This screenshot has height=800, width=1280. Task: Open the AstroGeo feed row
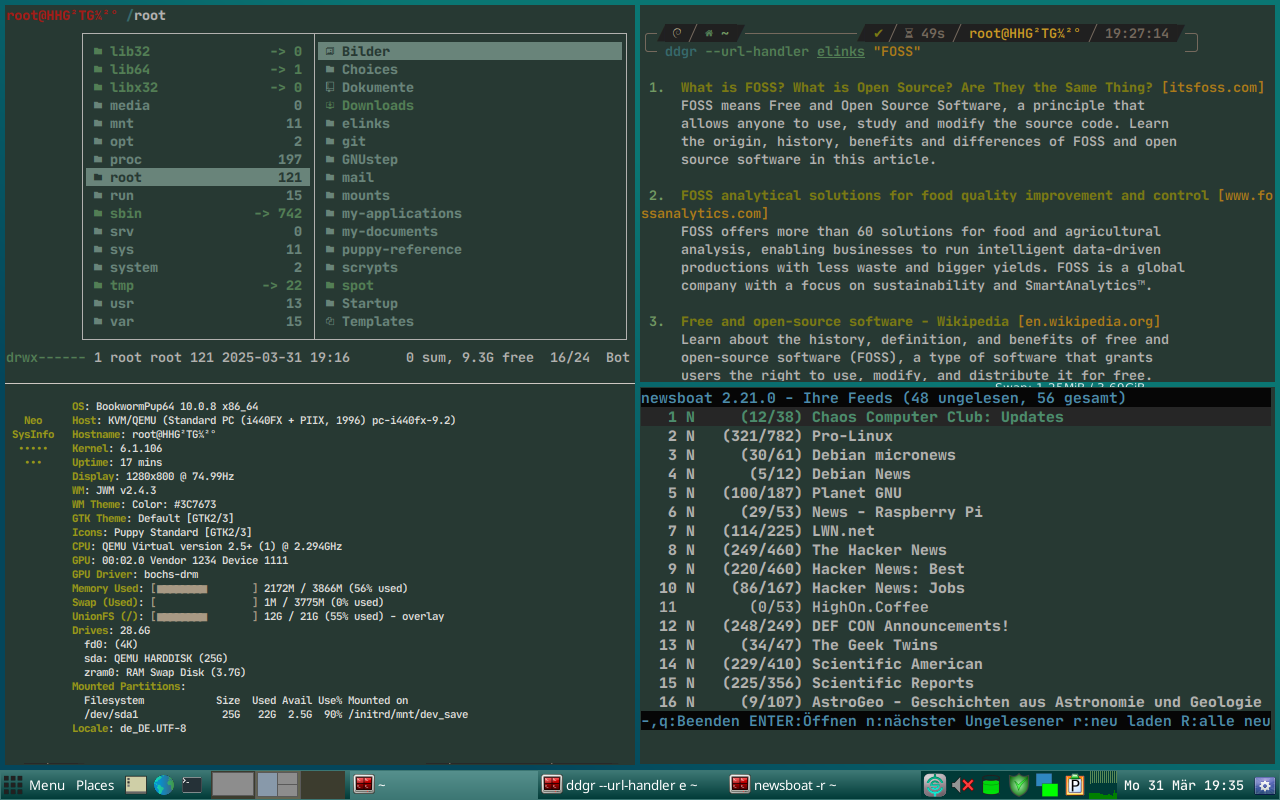(x=956, y=702)
